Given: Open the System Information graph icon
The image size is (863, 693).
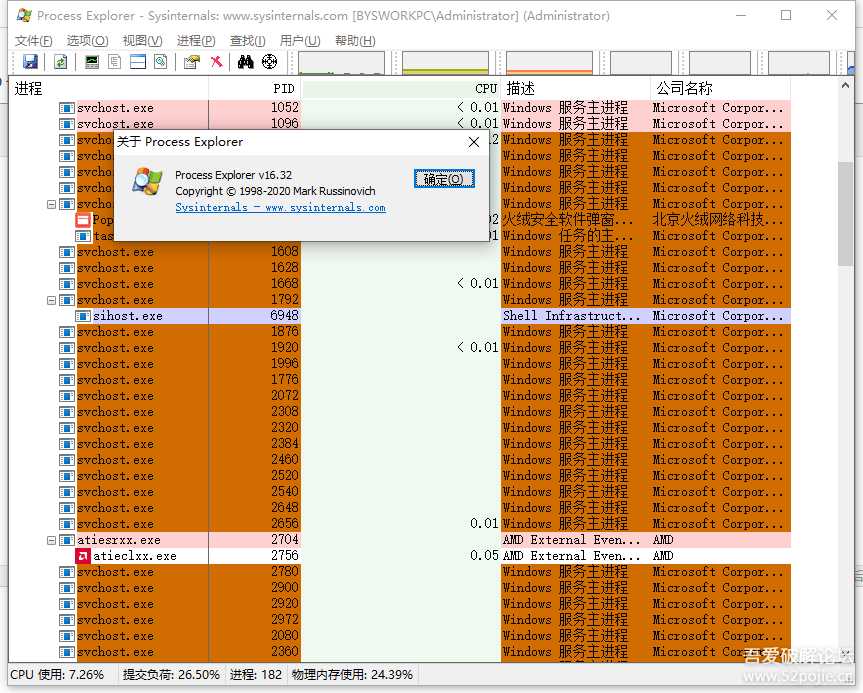Looking at the screenshot, I should coord(93,62).
